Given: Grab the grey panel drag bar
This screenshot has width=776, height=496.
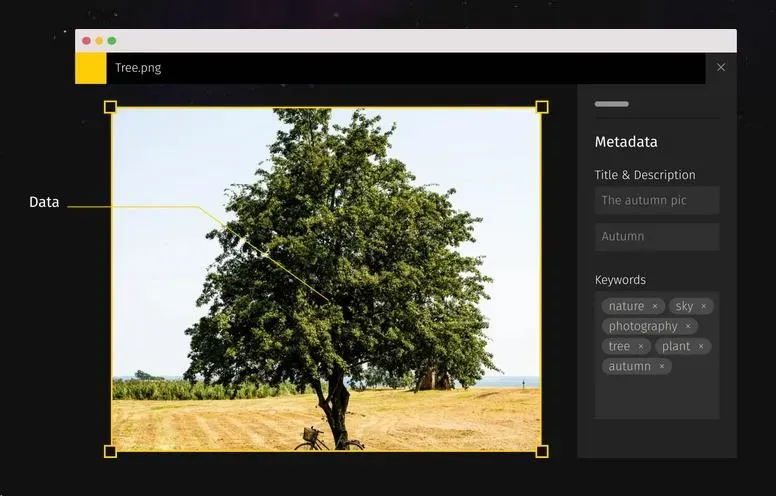Looking at the screenshot, I should click(612, 104).
